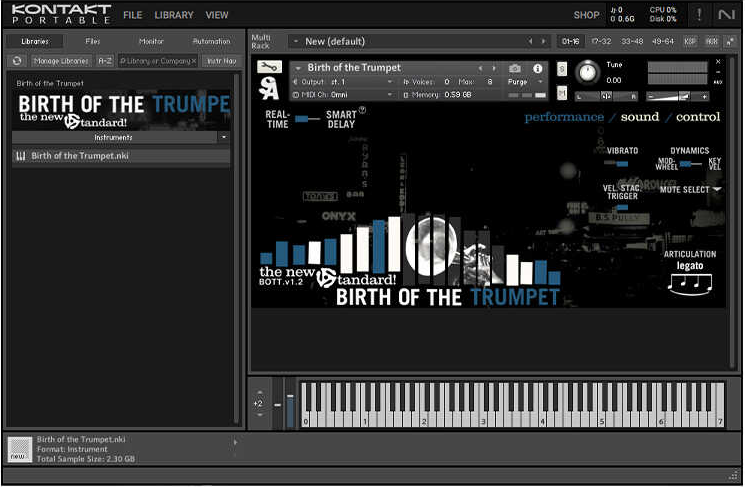Load previous instrument with left arrow

(x=480, y=68)
